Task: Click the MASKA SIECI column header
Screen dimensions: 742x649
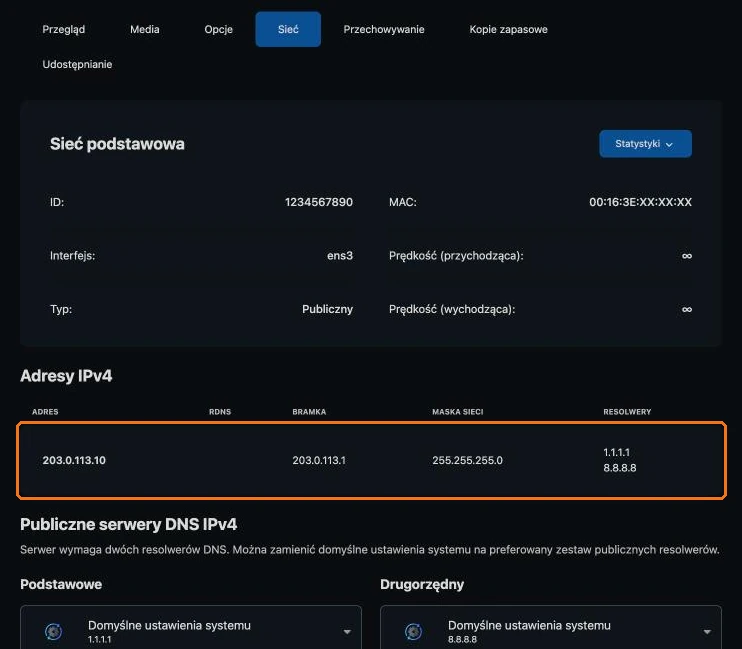Action: point(458,412)
